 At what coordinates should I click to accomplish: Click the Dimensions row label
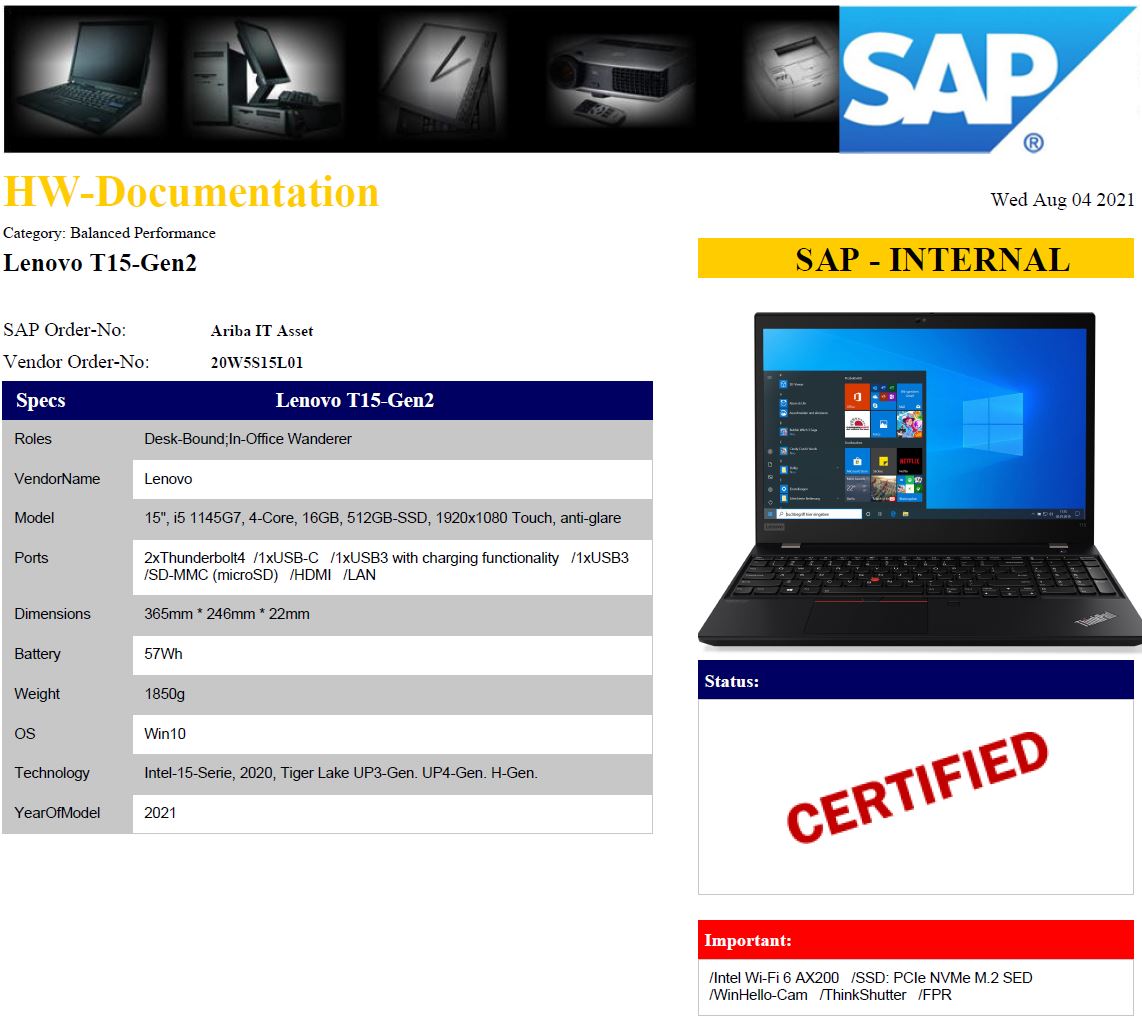52,614
